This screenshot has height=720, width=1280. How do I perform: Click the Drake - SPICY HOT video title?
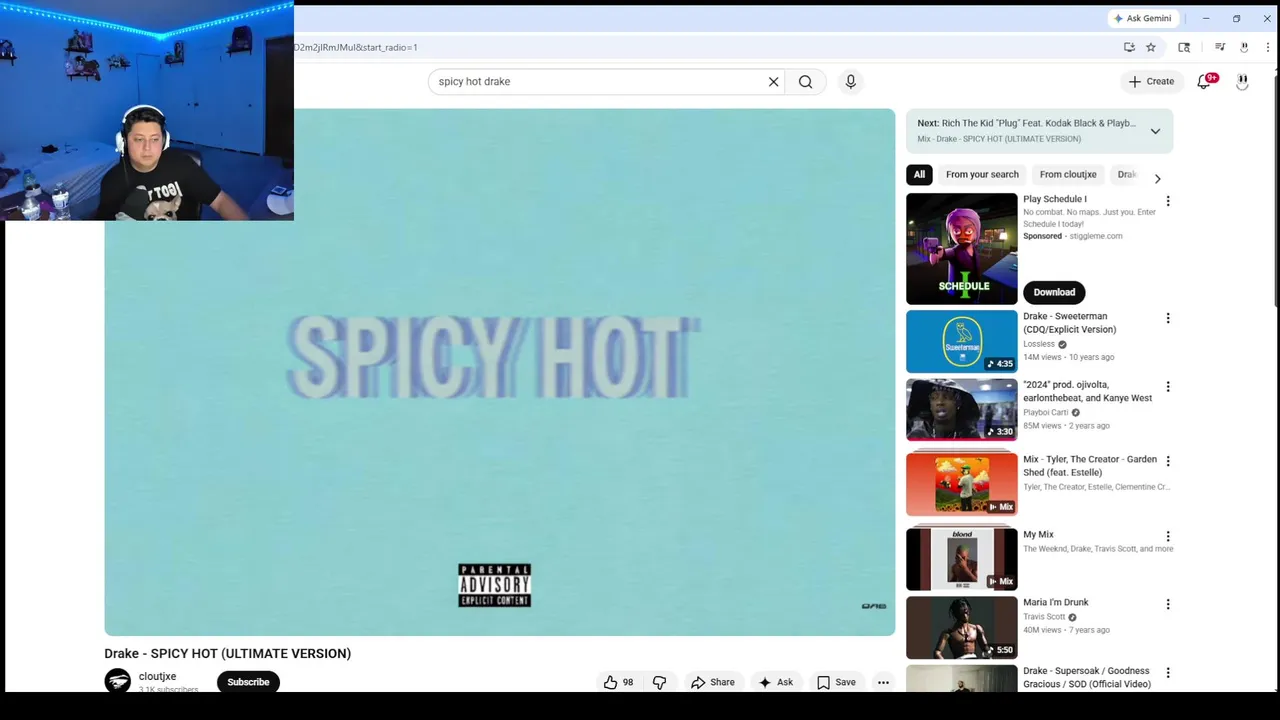tap(228, 653)
